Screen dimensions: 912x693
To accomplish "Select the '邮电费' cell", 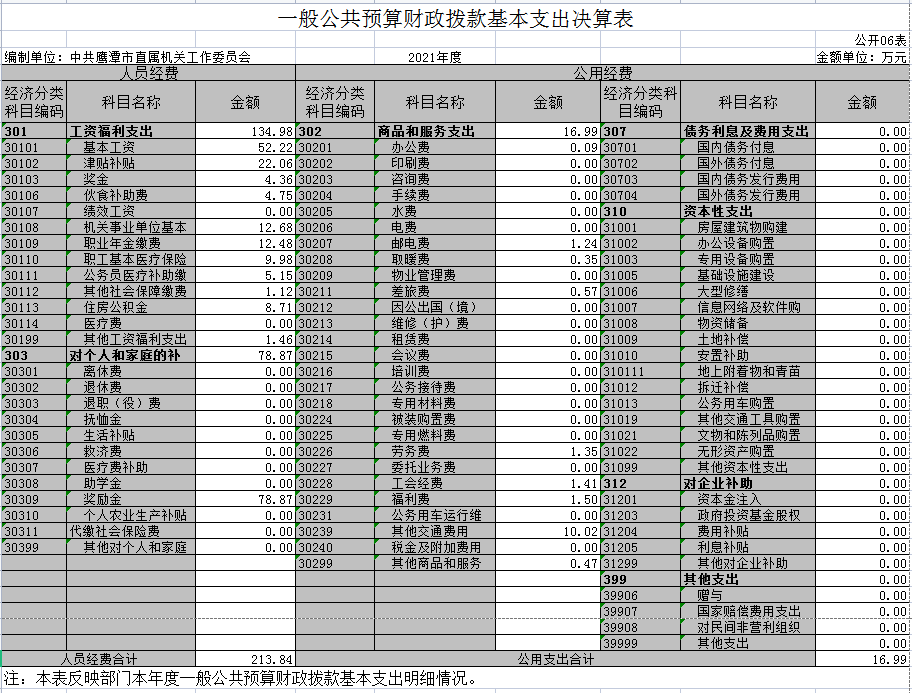I will pos(435,243).
